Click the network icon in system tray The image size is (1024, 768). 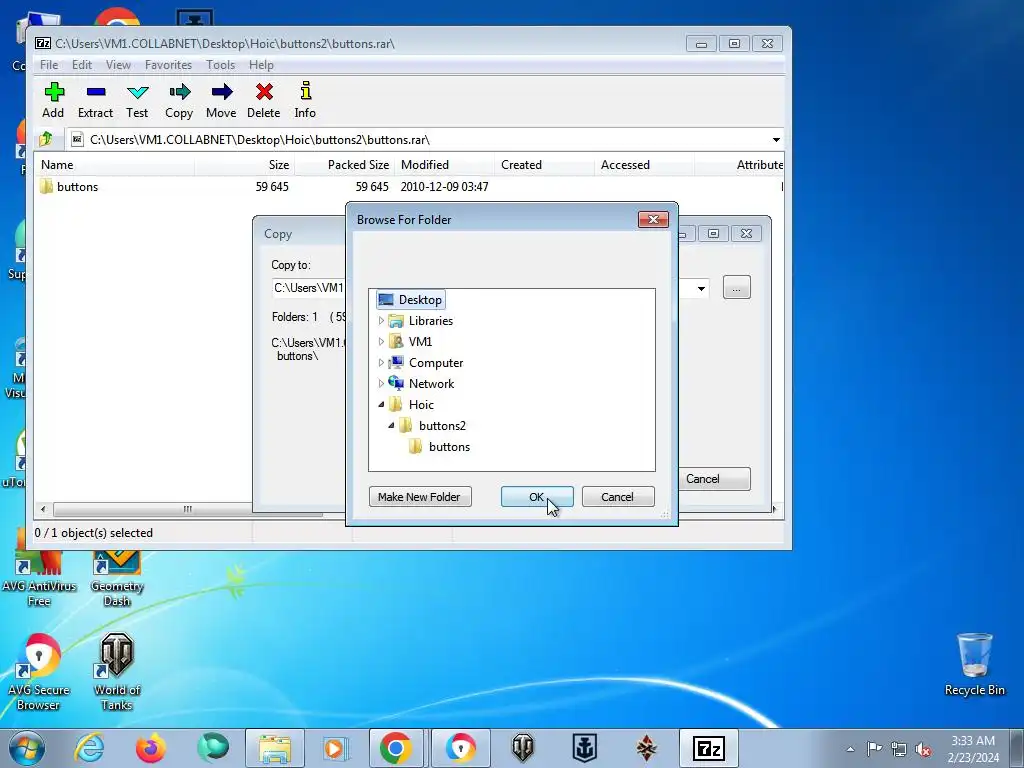click(x=899, y=749)
